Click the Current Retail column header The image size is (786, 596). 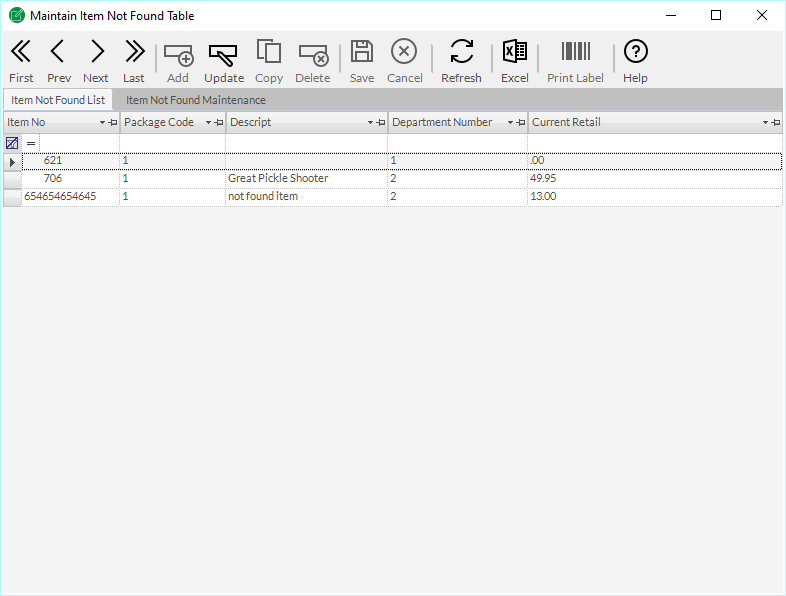click(x=640, y=123)
